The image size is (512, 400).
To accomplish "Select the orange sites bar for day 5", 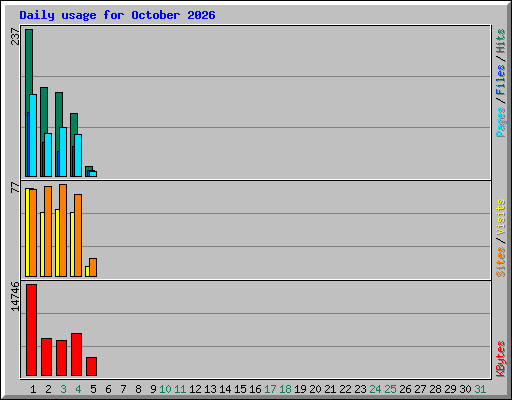I will [x=93, y=267].
